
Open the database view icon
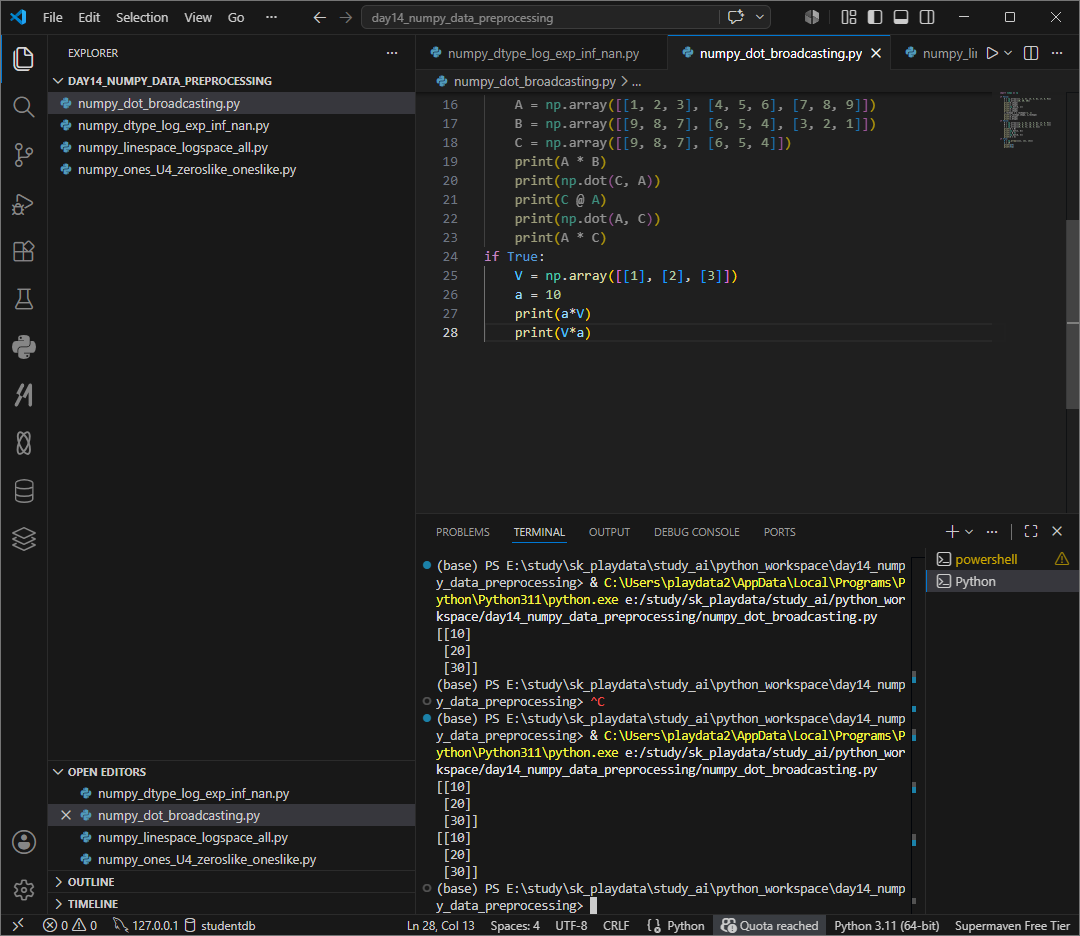click(x=23, y=491)
